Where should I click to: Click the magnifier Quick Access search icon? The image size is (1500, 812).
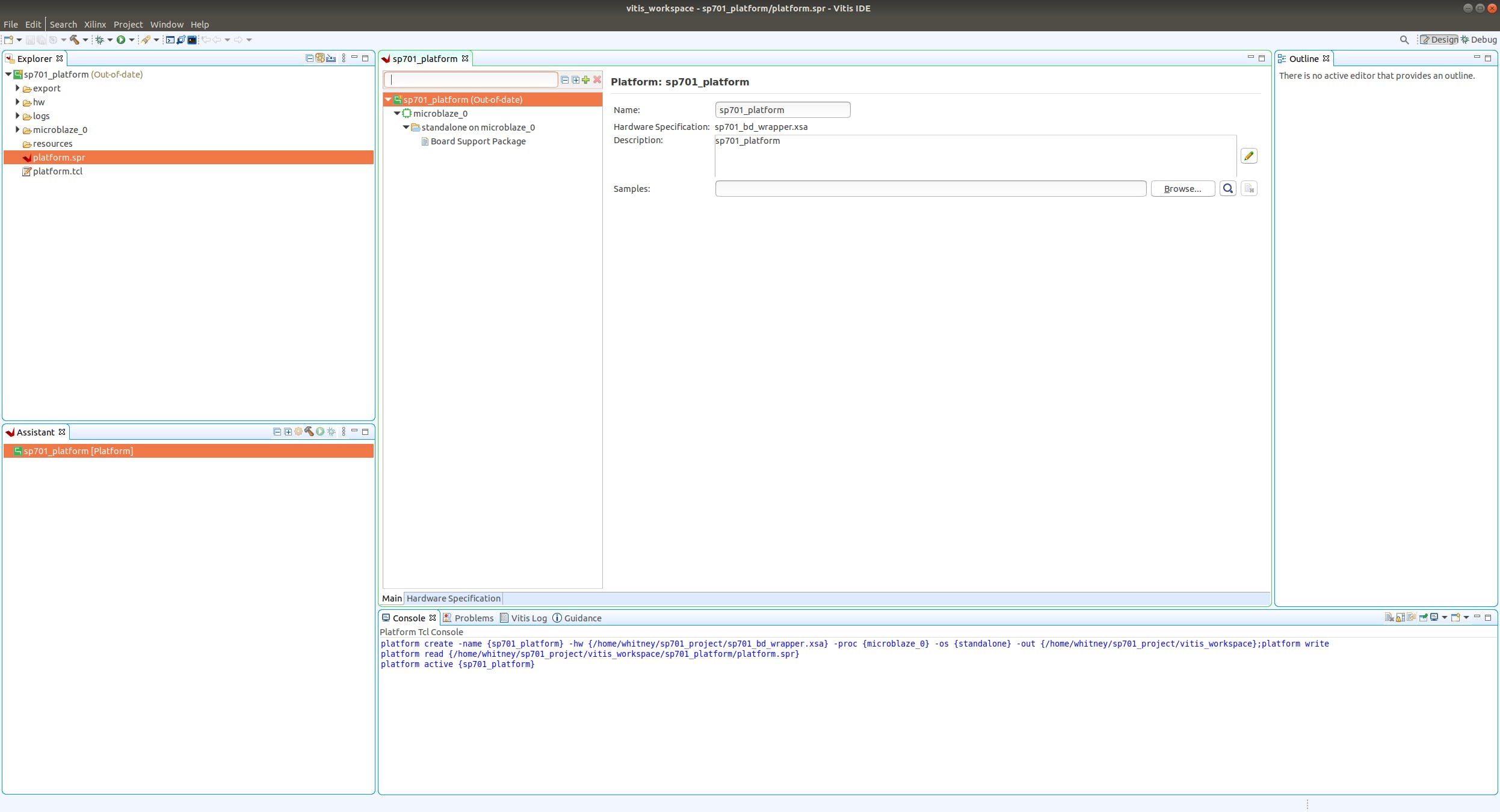[1404, 40]
